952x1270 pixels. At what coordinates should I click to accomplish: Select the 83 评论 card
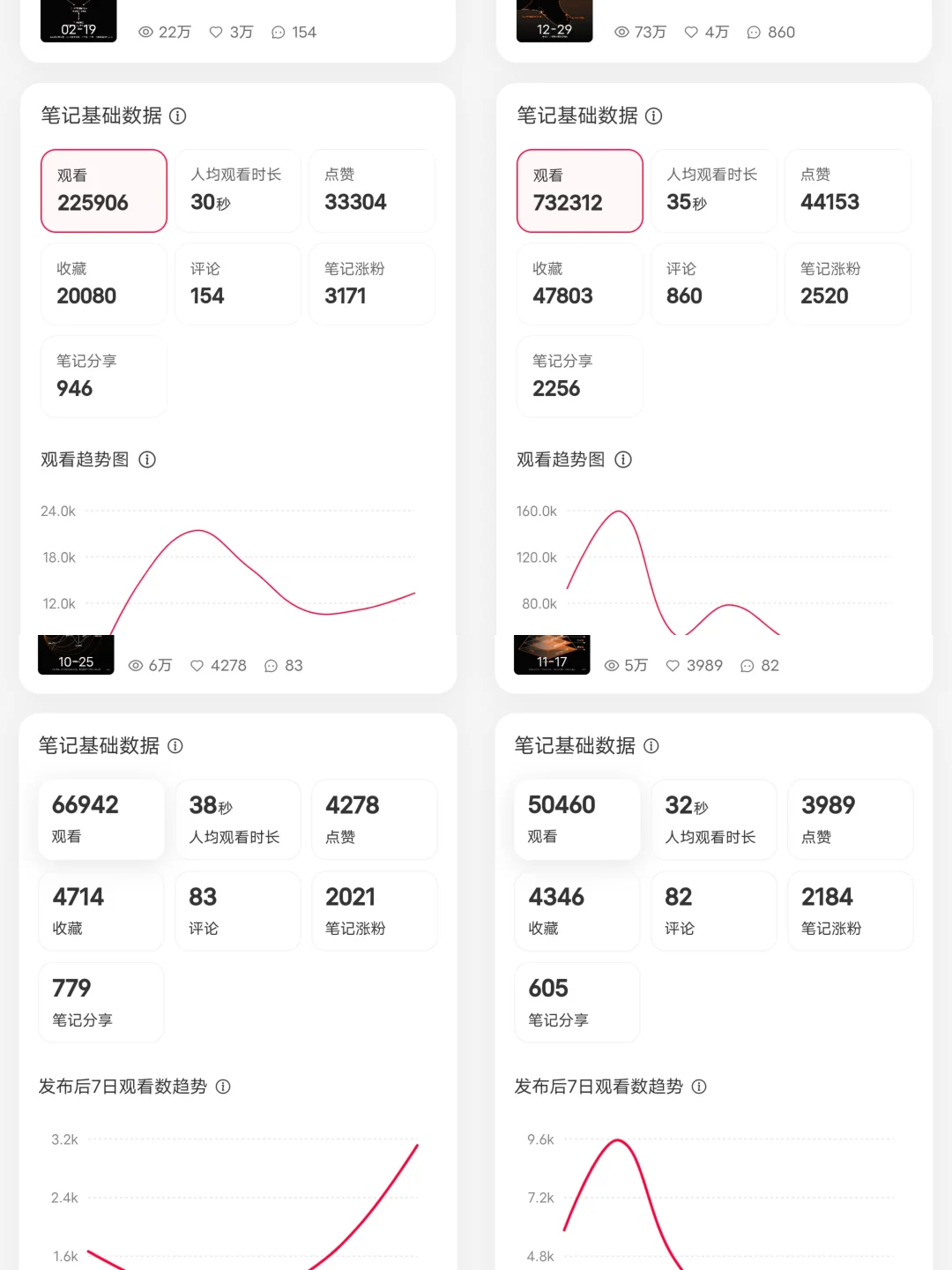tap(238, 911)
